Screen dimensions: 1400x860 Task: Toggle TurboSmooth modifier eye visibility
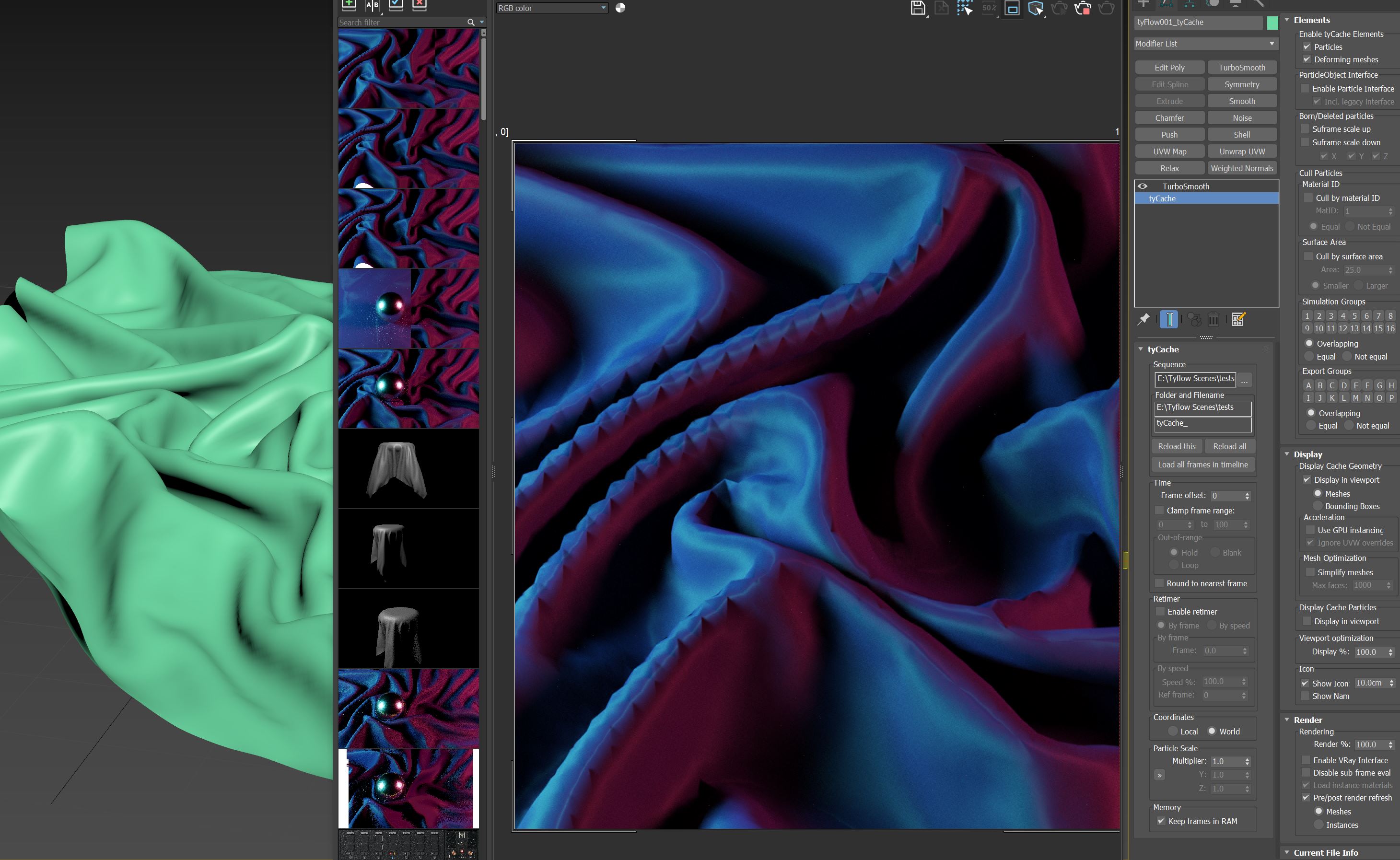point(1143,186)
